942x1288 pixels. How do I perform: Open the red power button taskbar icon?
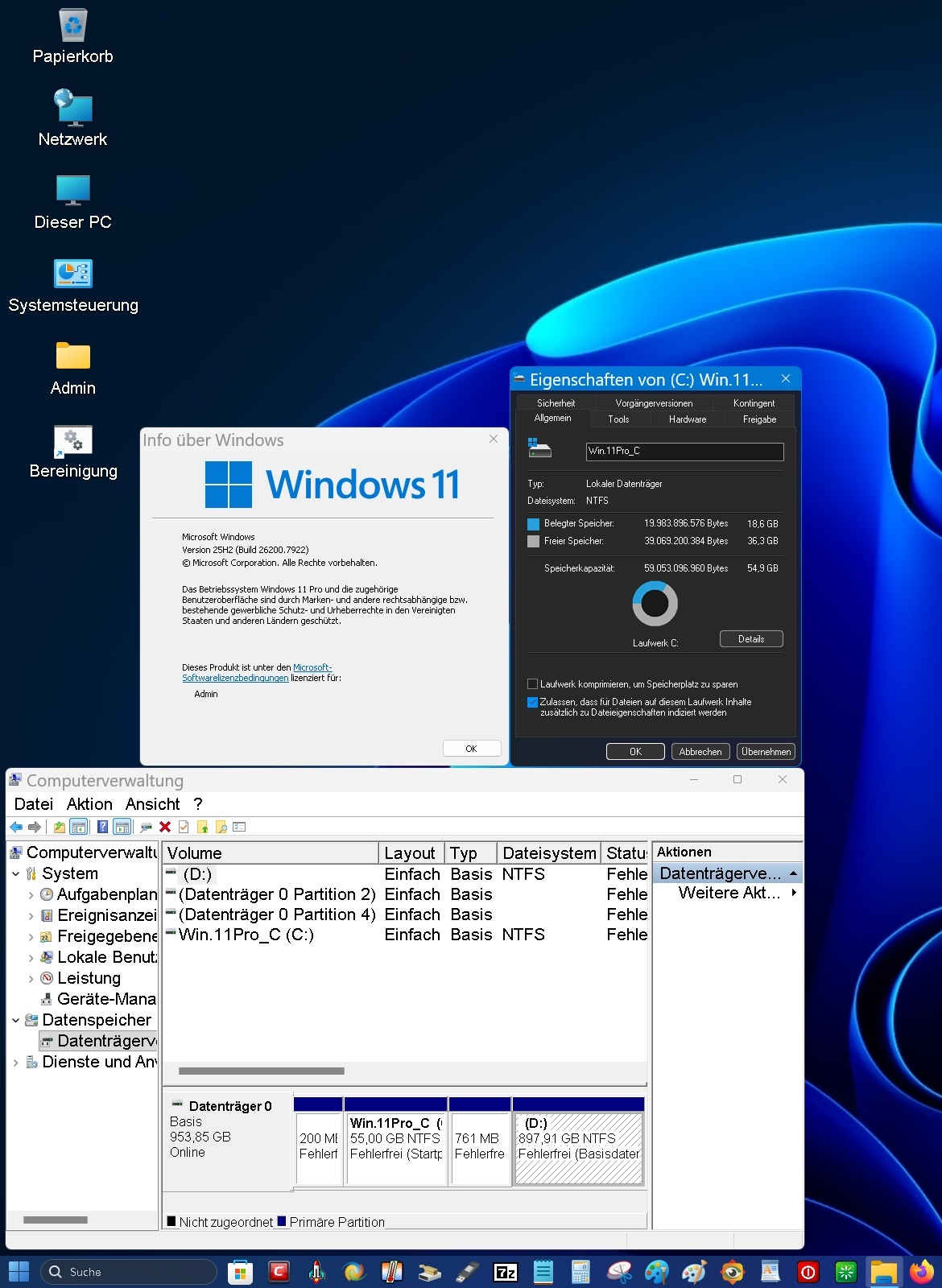pyautogui.click(x=808, y=1272)
